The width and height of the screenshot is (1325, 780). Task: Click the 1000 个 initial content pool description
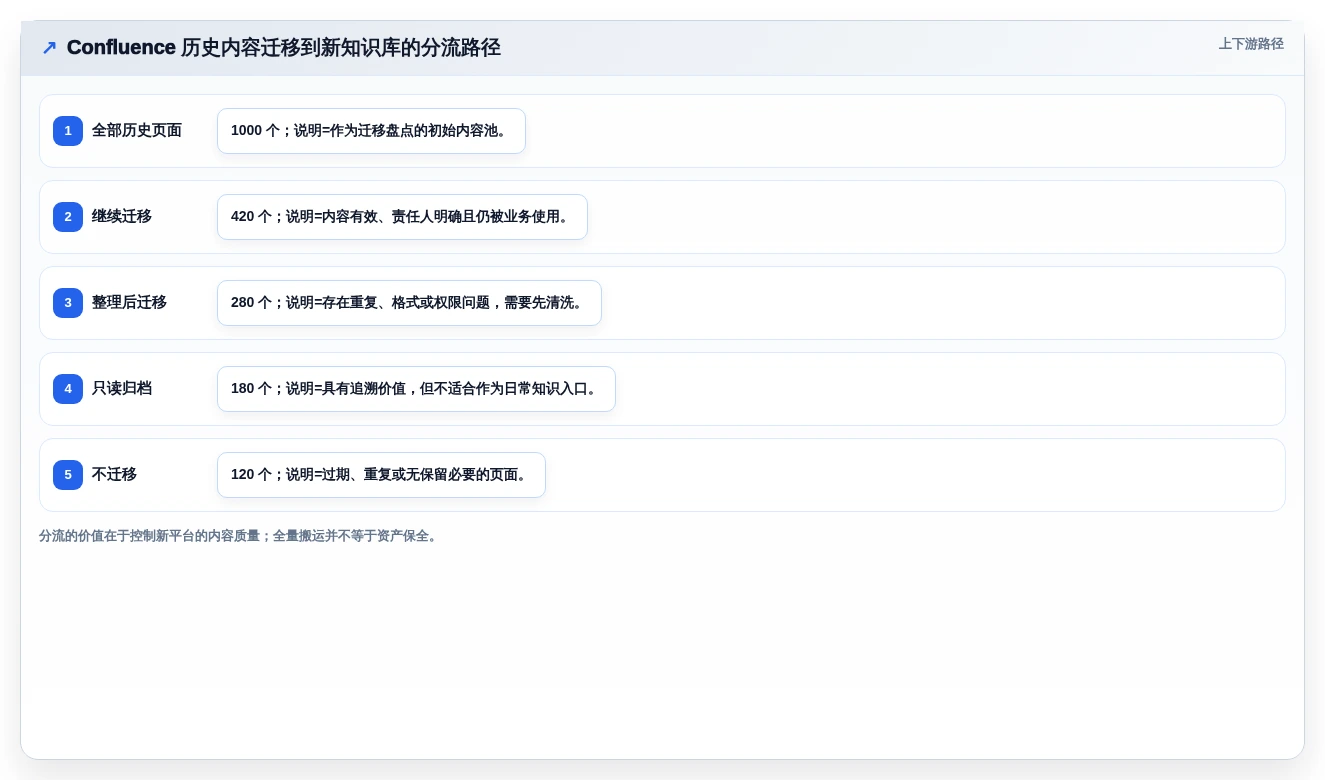(371, 131)
